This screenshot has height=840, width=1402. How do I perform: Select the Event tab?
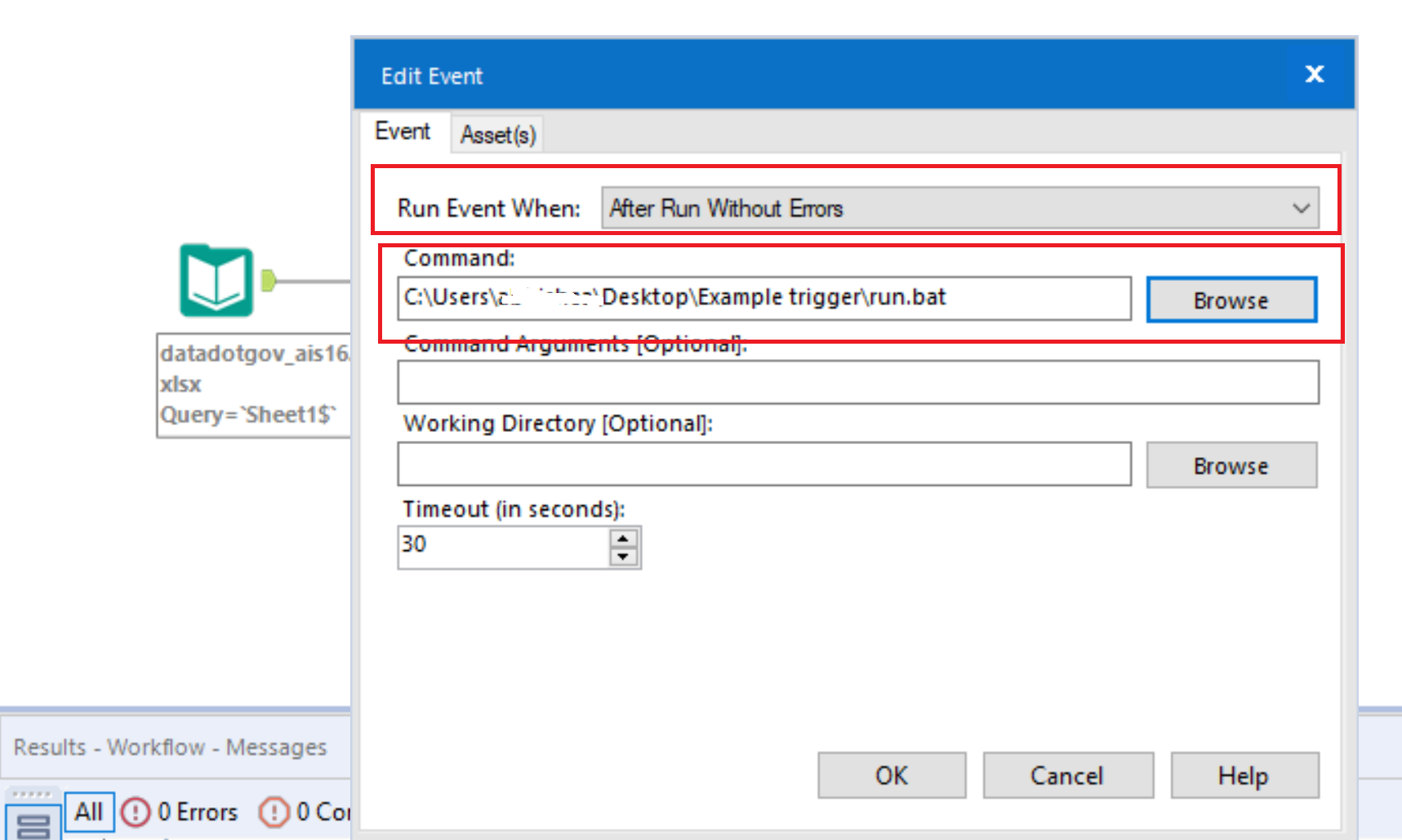(403, 131)
